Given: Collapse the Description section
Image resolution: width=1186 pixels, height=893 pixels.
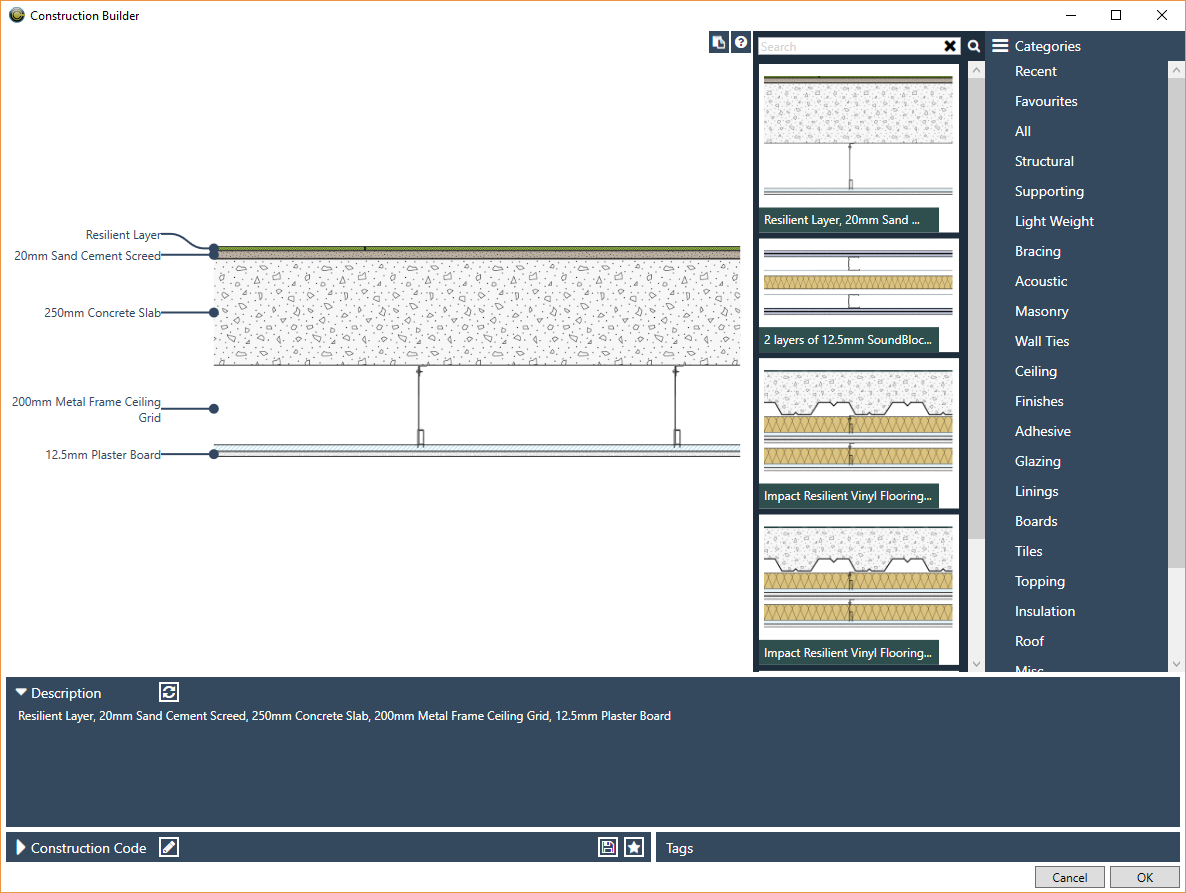Looking at the screenshot, I should click(x=21, y=691).
